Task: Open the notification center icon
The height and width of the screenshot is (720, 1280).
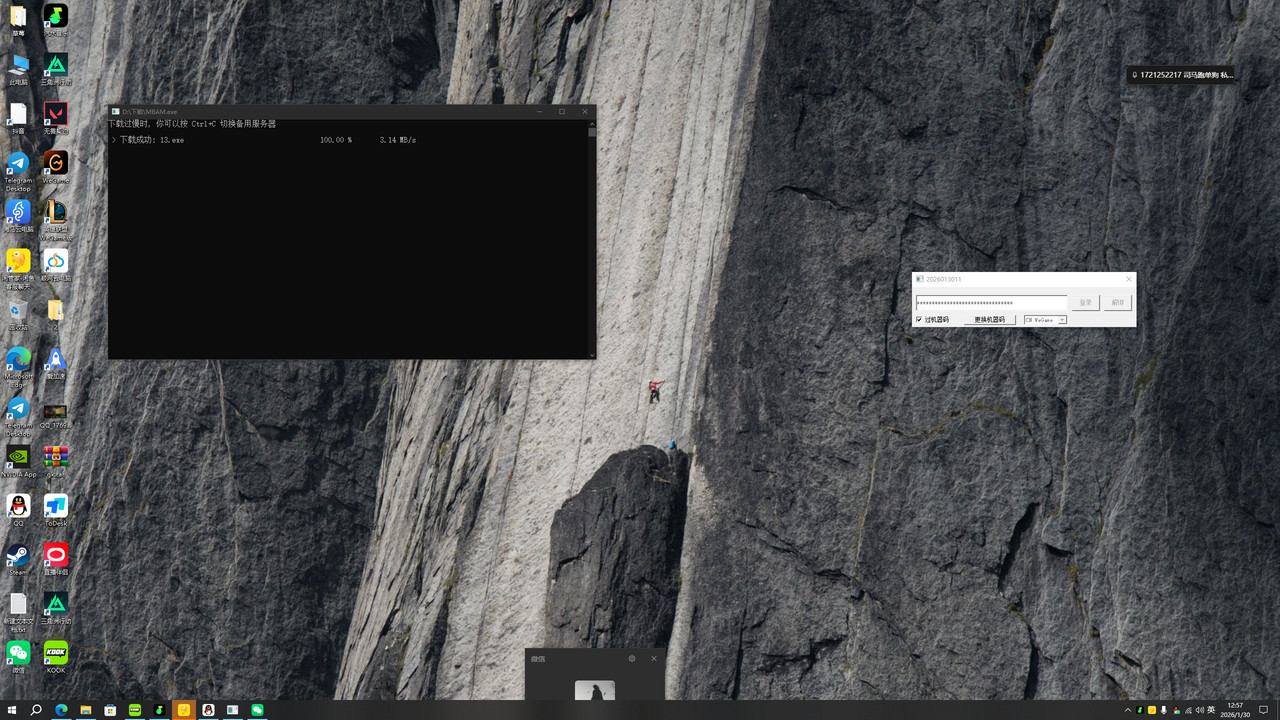Action: tap(1263, 710)
